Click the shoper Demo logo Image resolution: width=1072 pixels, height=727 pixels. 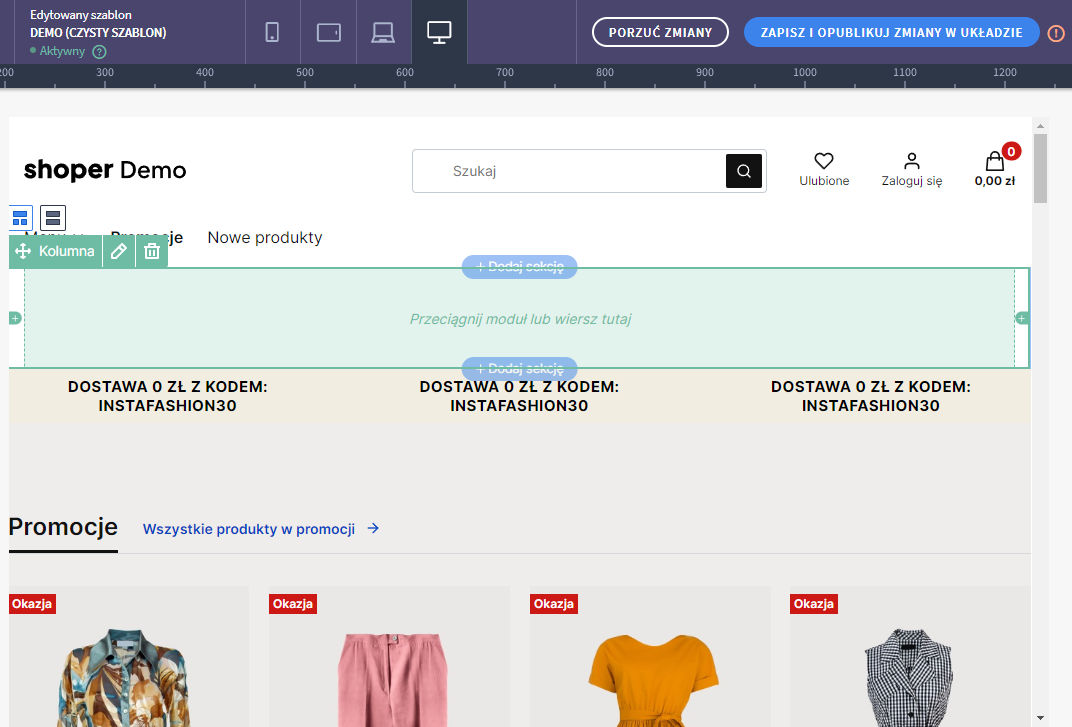[x=105, y=170]
